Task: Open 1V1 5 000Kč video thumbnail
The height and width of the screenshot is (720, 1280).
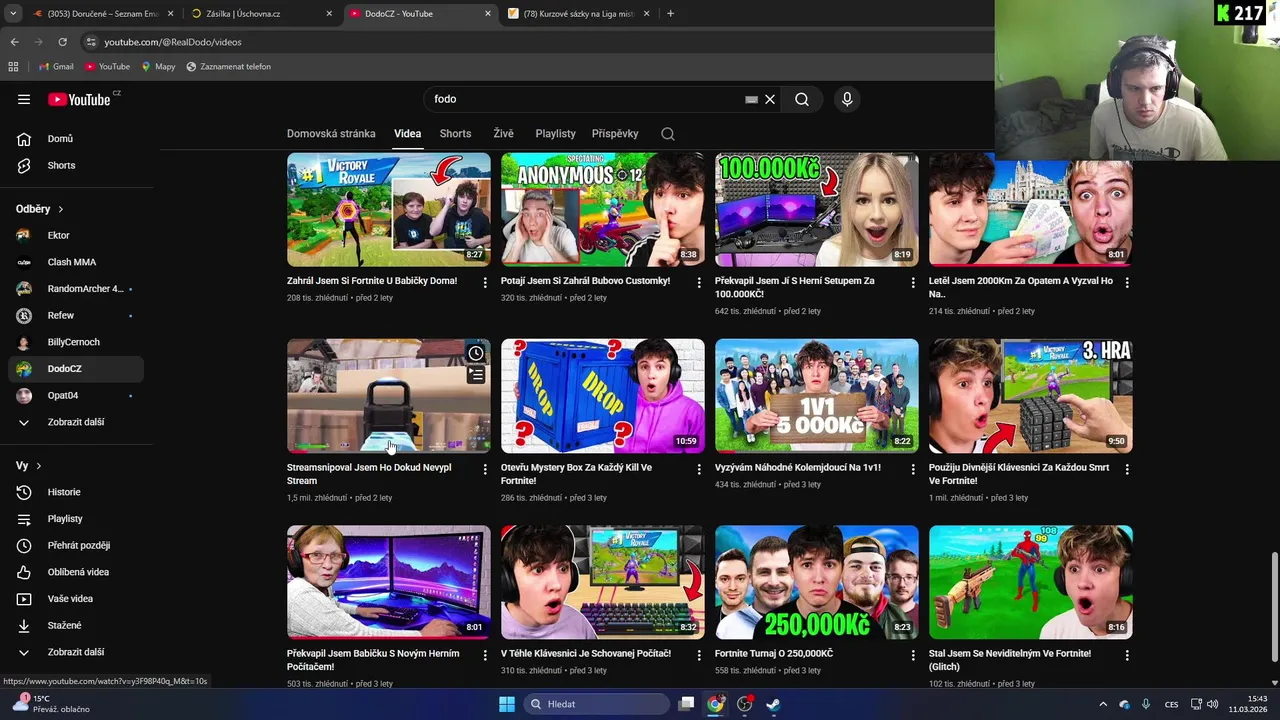Action: click(817, 396)
